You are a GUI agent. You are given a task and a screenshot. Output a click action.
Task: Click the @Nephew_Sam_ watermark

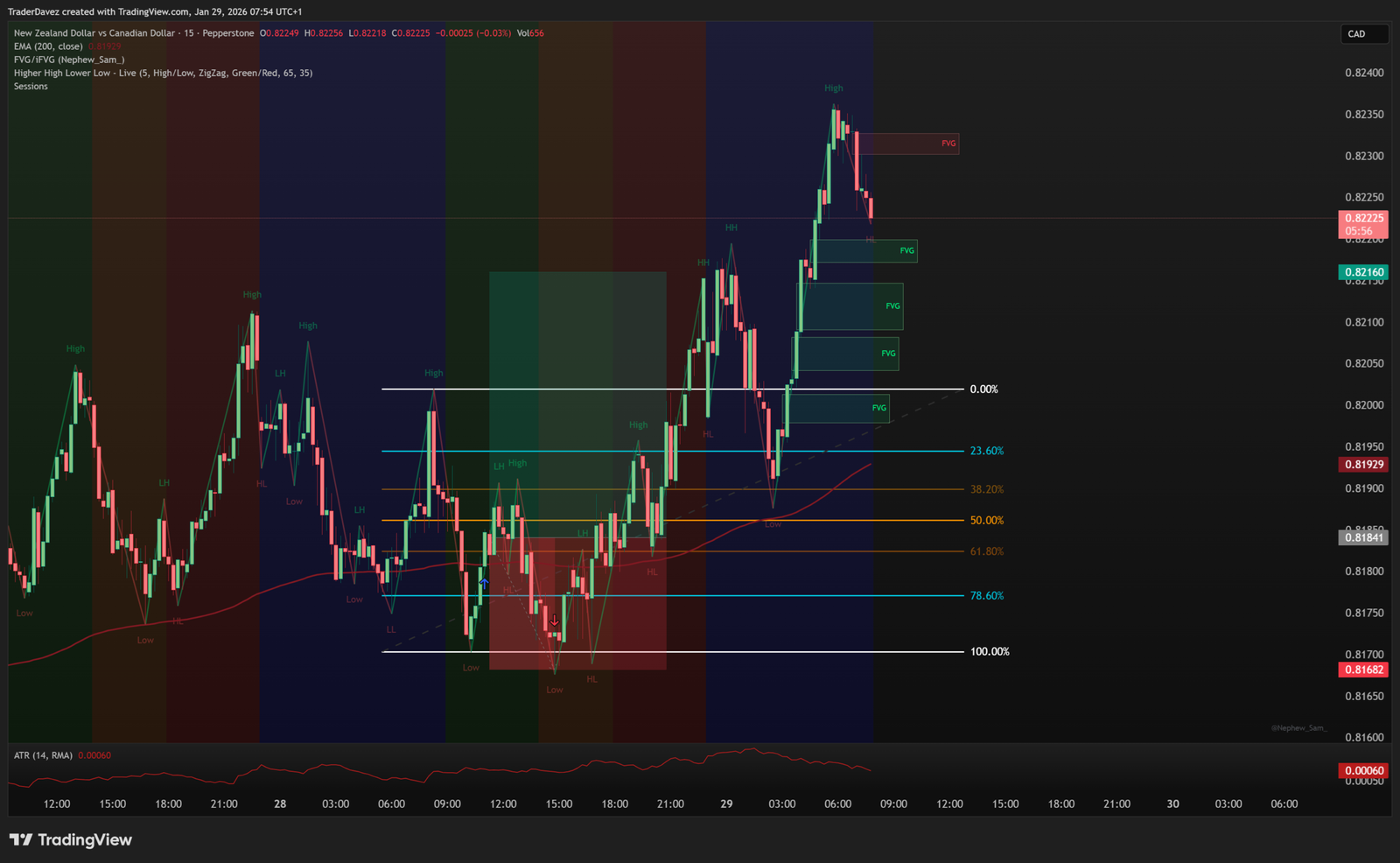1298,728
